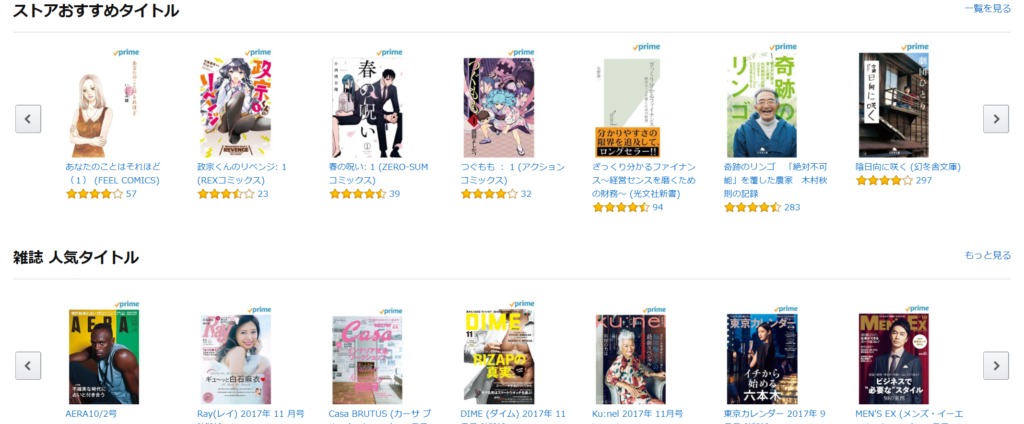Open the もっと見る link
The height and width of the screenshot is (424, 1024).
(x=987, y=255)
